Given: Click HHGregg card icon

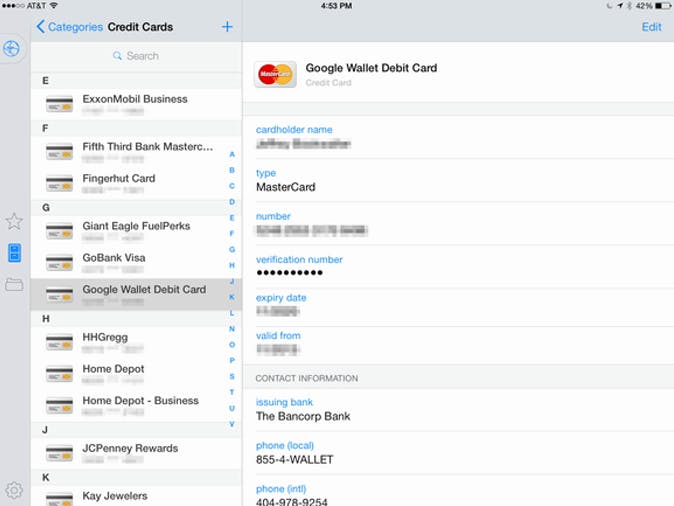Looking at the screenshot, I should coord(59,343).
